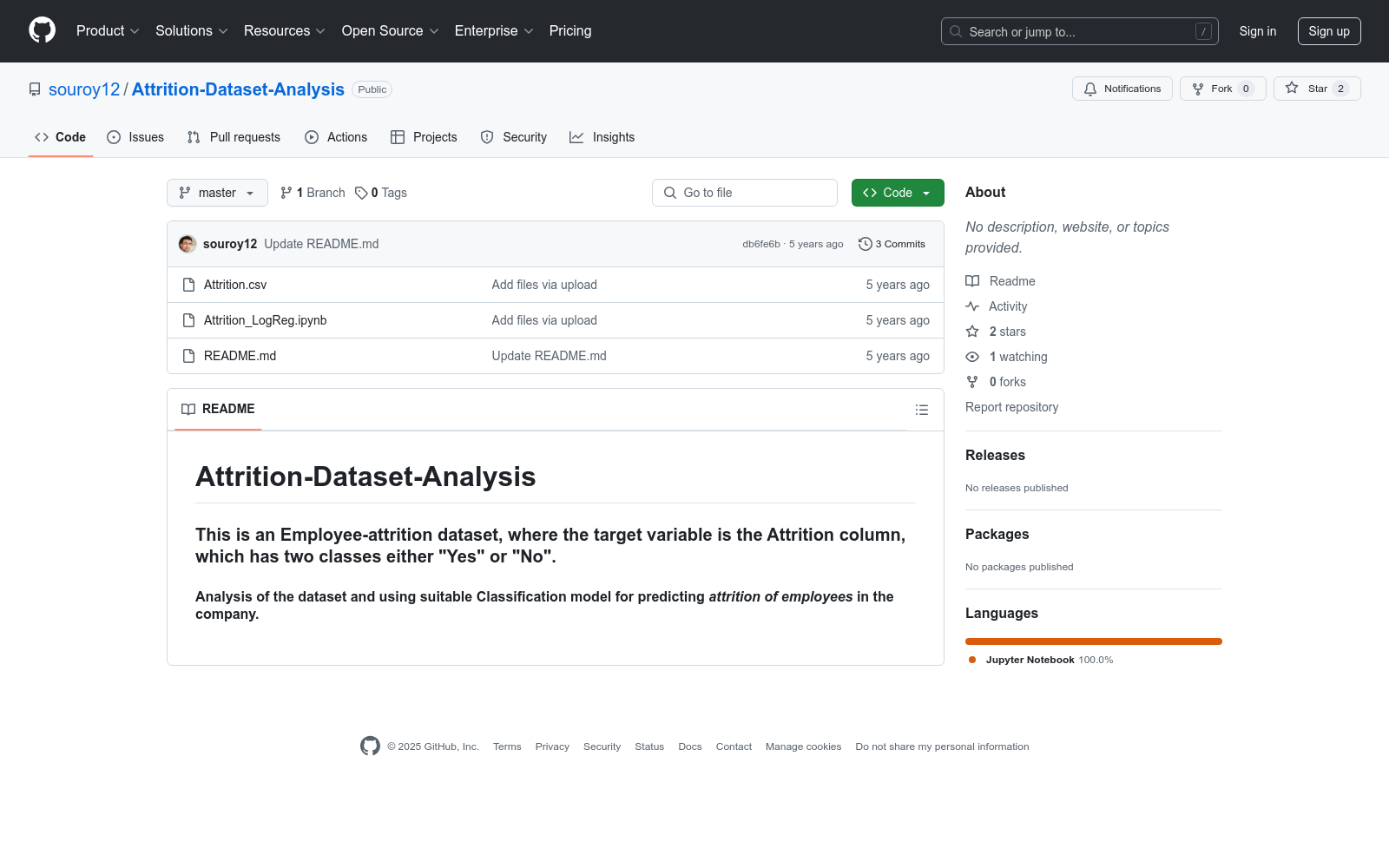Expand the Solutions menu
The height and width of the screenshot is (868, 1389).
pyautogui.click(x=192, y=30)
